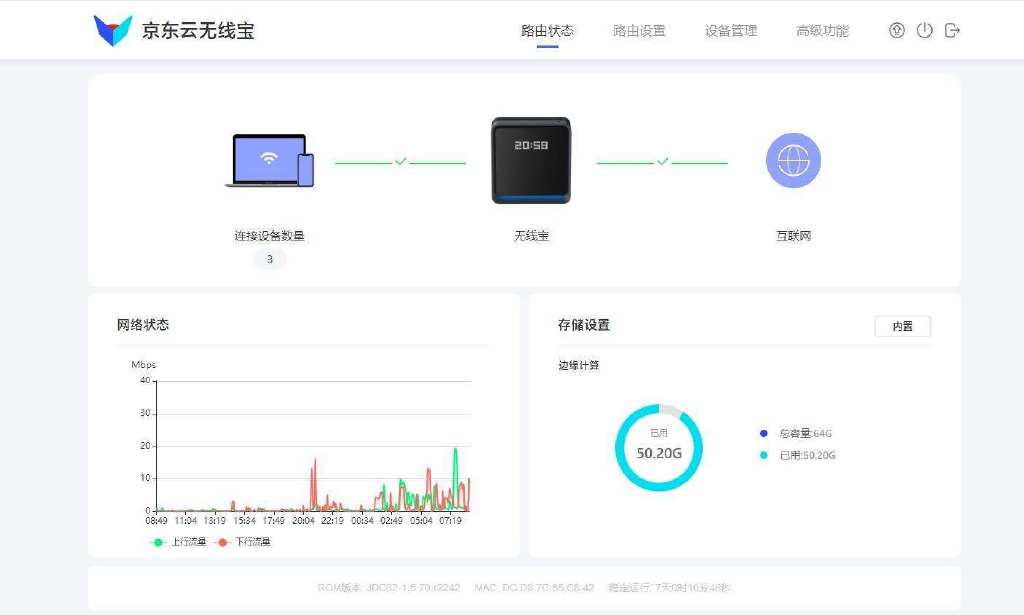Click the 已用:50.20G legend text
Viewport: 1024px width, 615px height.
808,455
